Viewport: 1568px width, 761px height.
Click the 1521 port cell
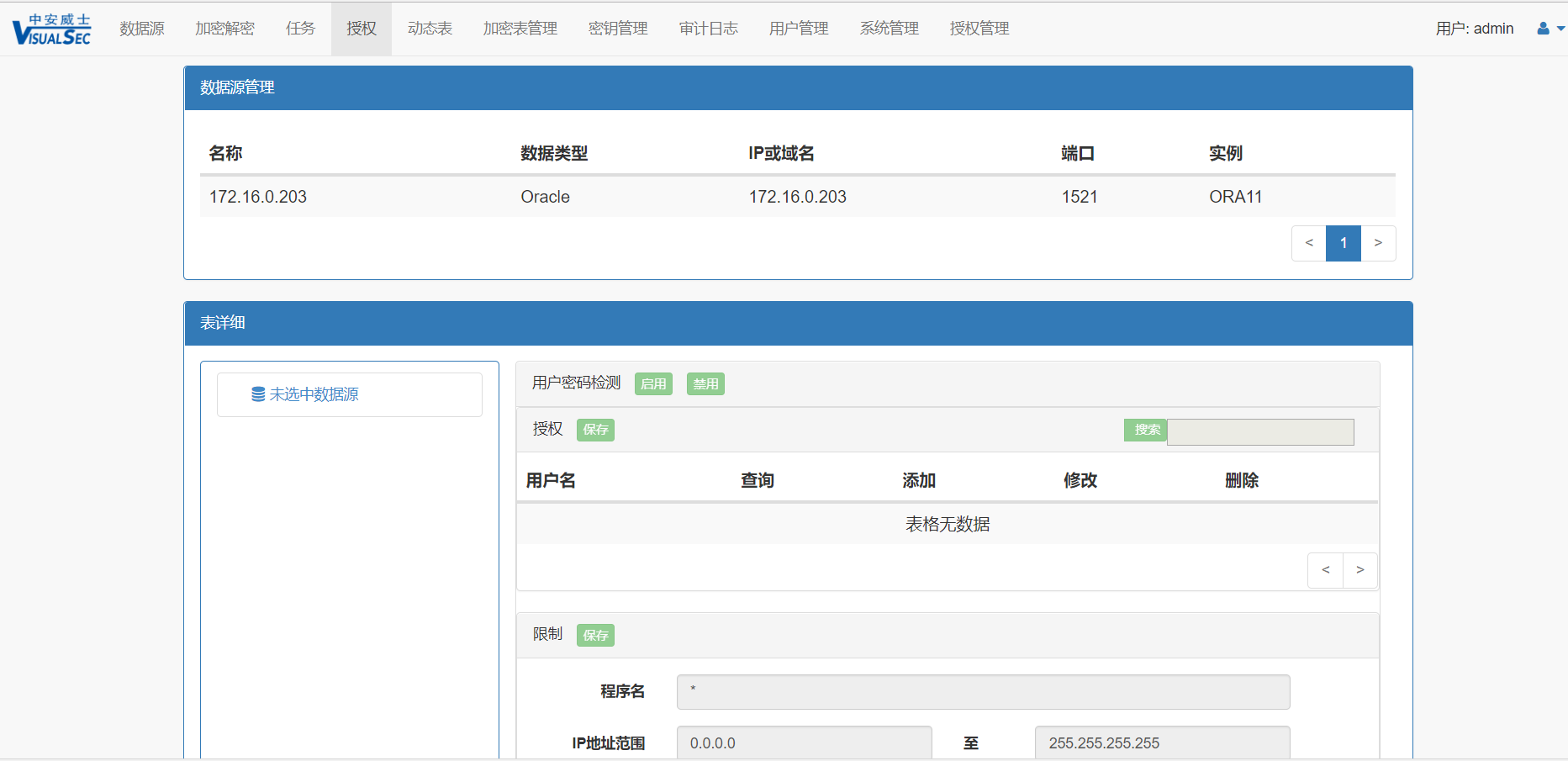tap(1080, 197)
